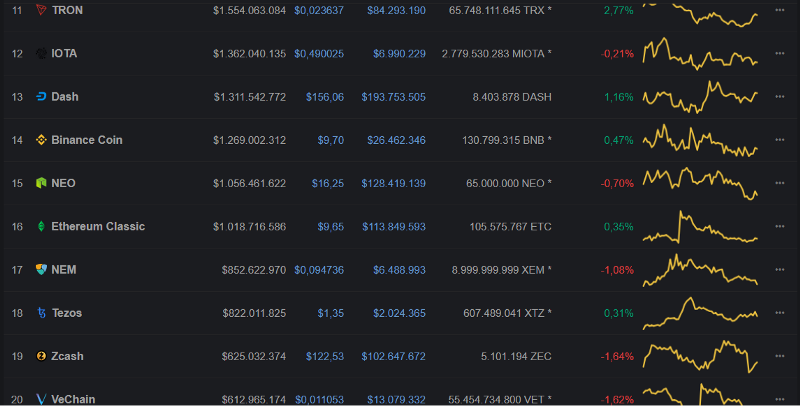Click NEM price $0,094736

click(x=319, y=270)
